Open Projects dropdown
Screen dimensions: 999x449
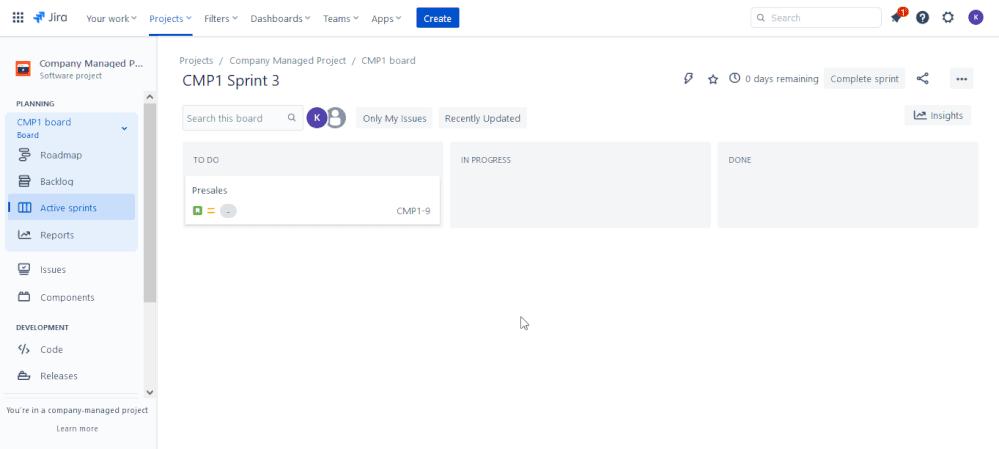click(170, 18)
